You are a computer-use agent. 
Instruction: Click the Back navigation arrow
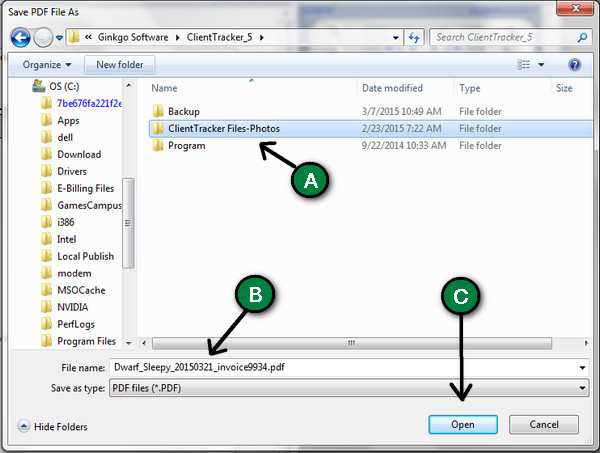coord(20,37)
